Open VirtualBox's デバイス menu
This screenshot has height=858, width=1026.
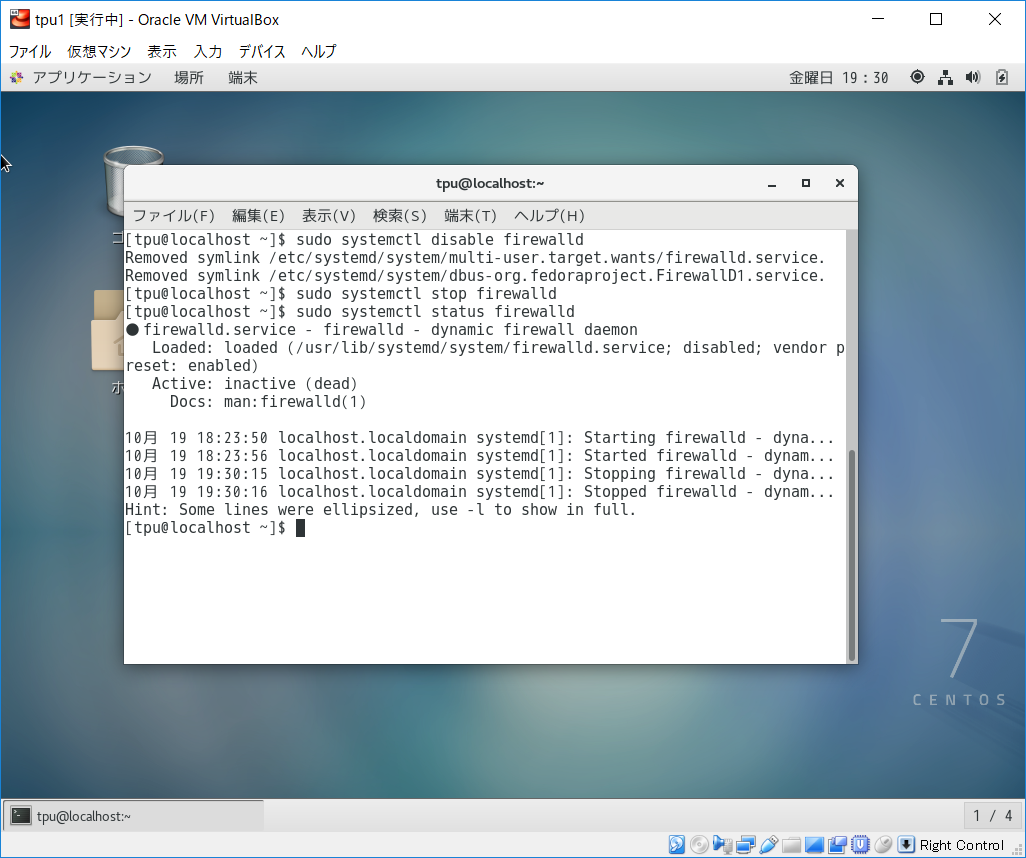point(262,51)
